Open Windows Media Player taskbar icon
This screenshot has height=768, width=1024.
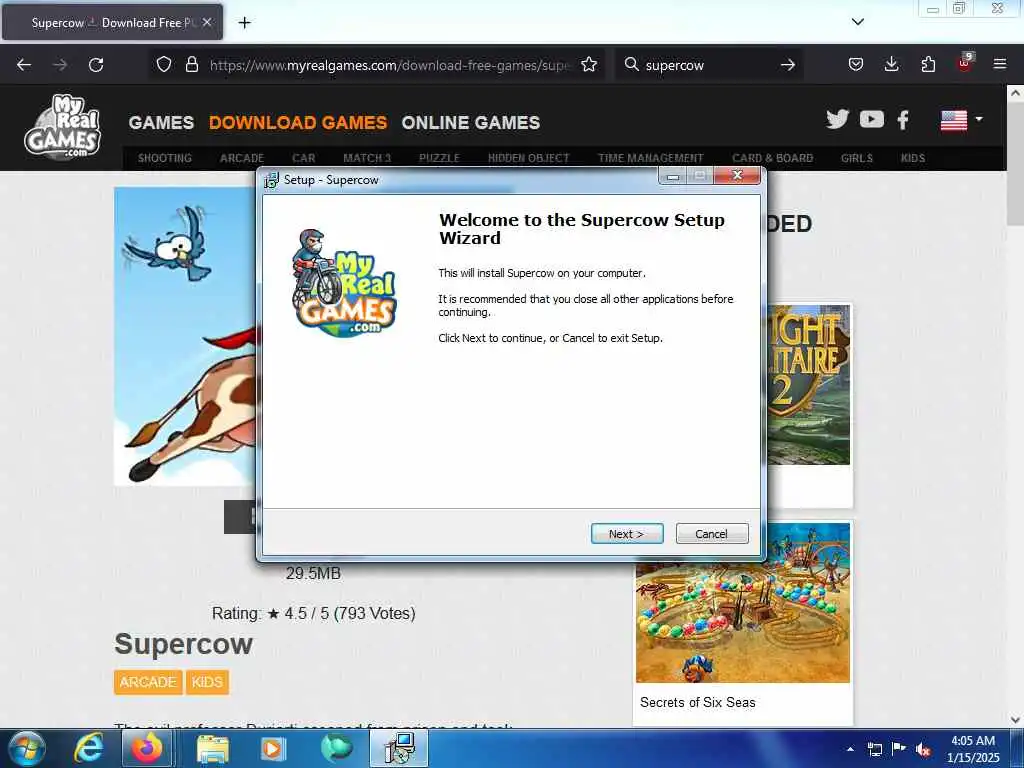coord(273,748)
